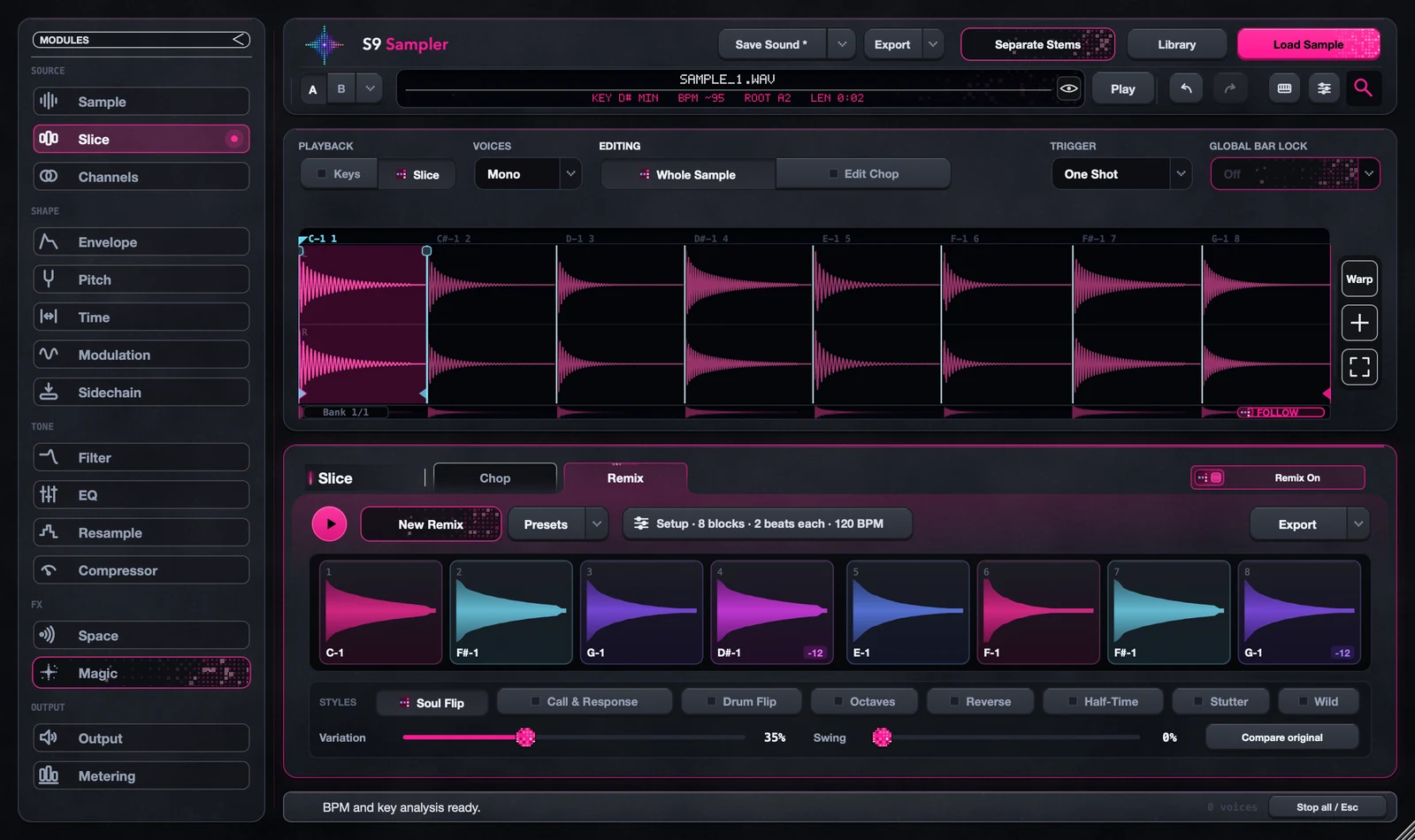The width and height of the screenshot is (1415, 840).
Task: Click the fullscreen waveform icon
Action: coord(1359,366)
